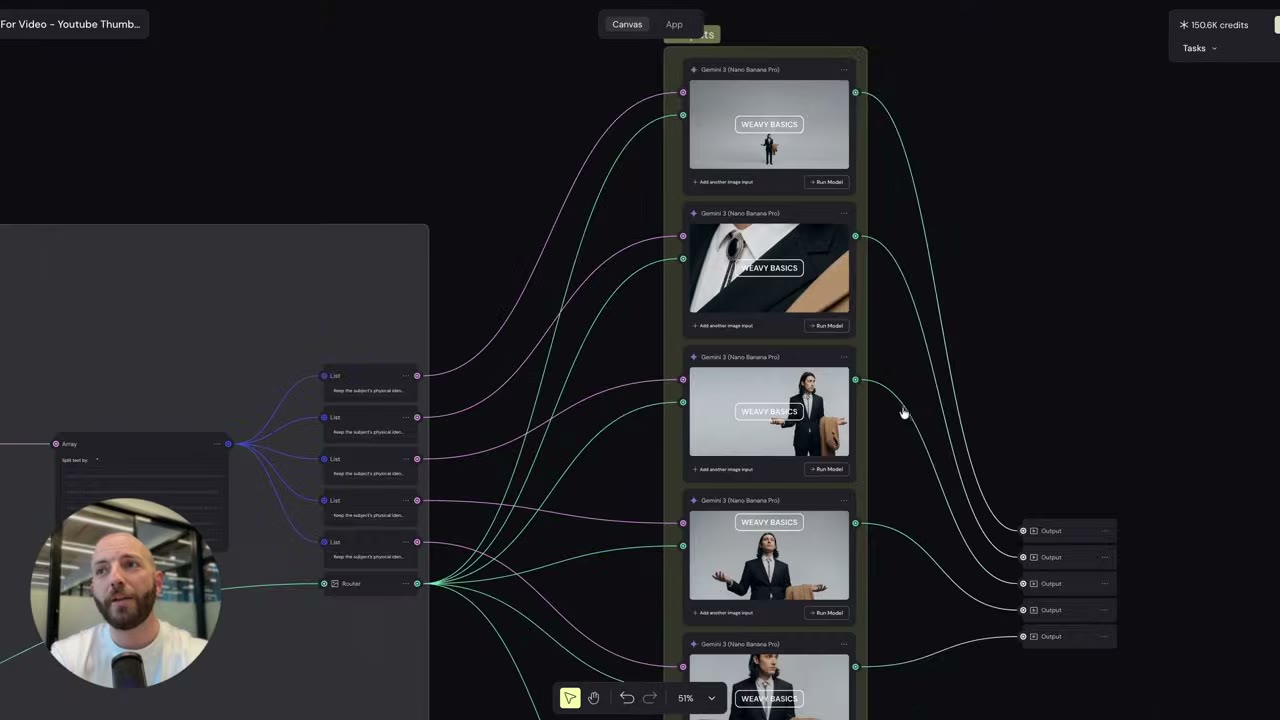Viewport: 1280px width, 720px height.
Task: Open the second Gemini node's three-dot menu
Action: click(x=844, y=213)
